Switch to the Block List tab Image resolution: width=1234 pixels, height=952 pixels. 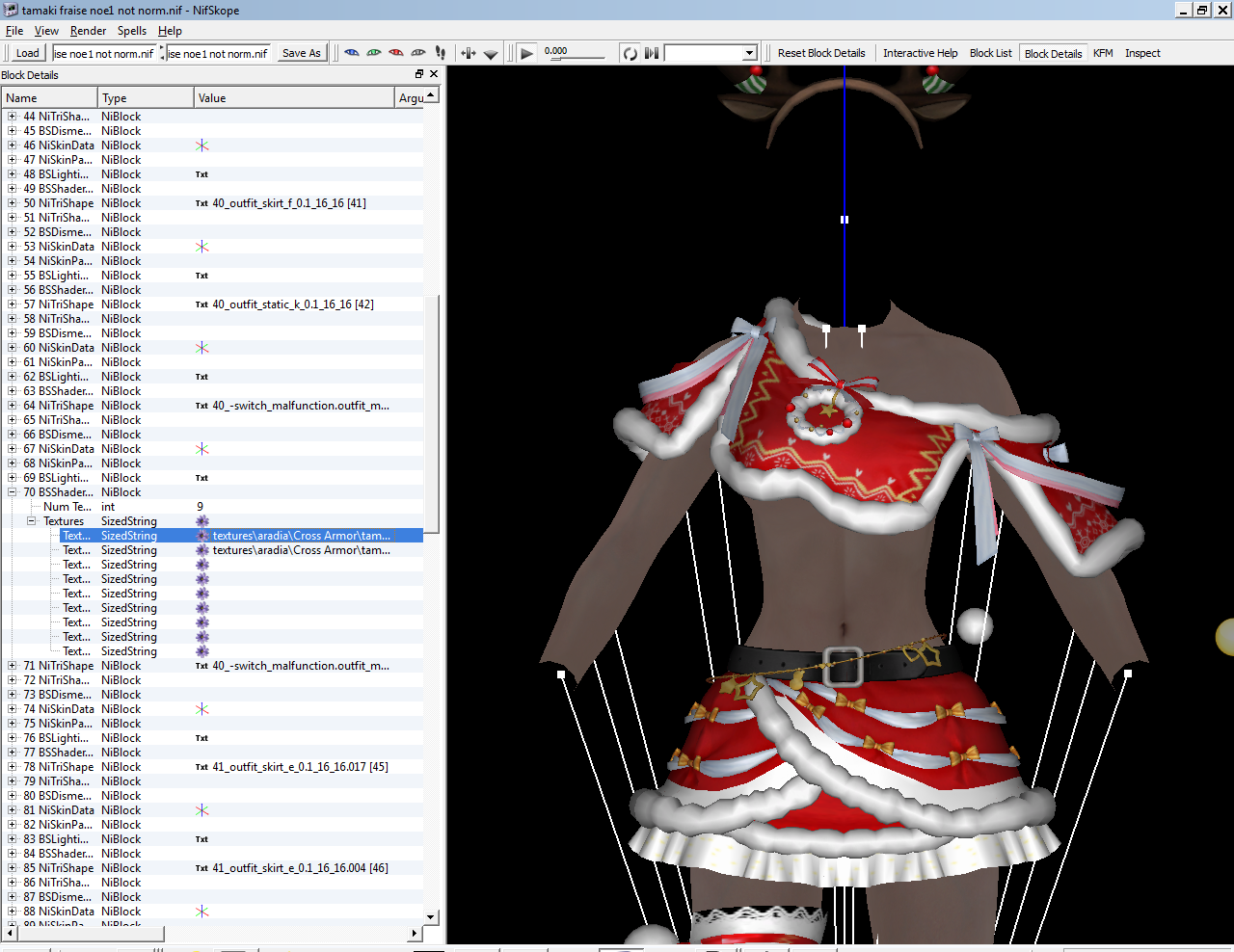pyautogui.click(x=990, y=53)
